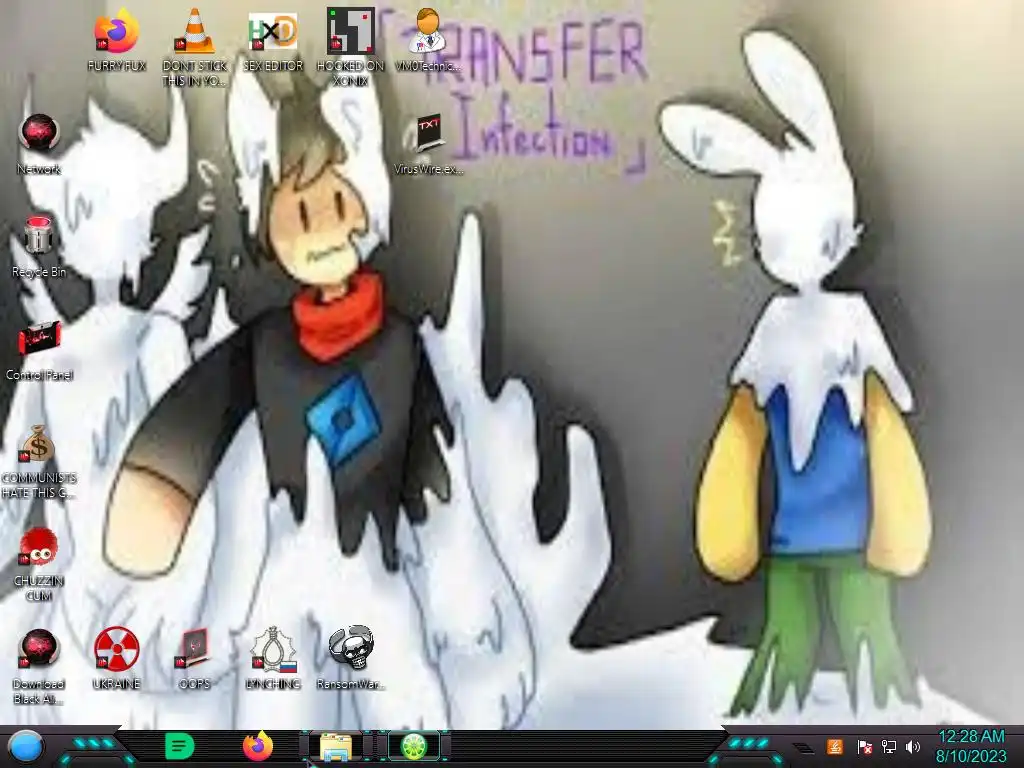This screenshot has height=768, width=1024.
Task: Open the VMOTechnic desktop shortcut
Action: click(428, 40)
